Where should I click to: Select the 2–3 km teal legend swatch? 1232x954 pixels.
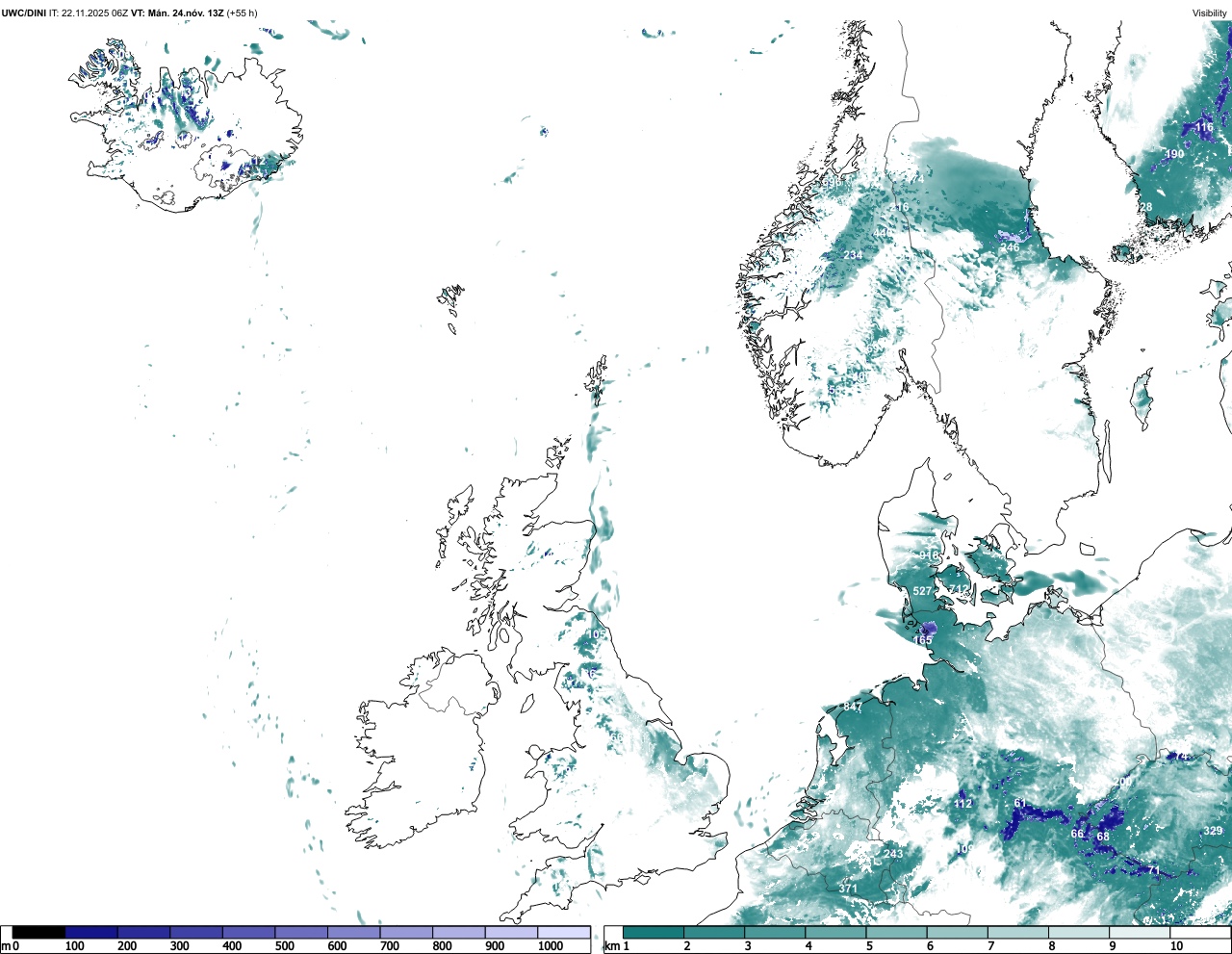[x=714, y=932]
